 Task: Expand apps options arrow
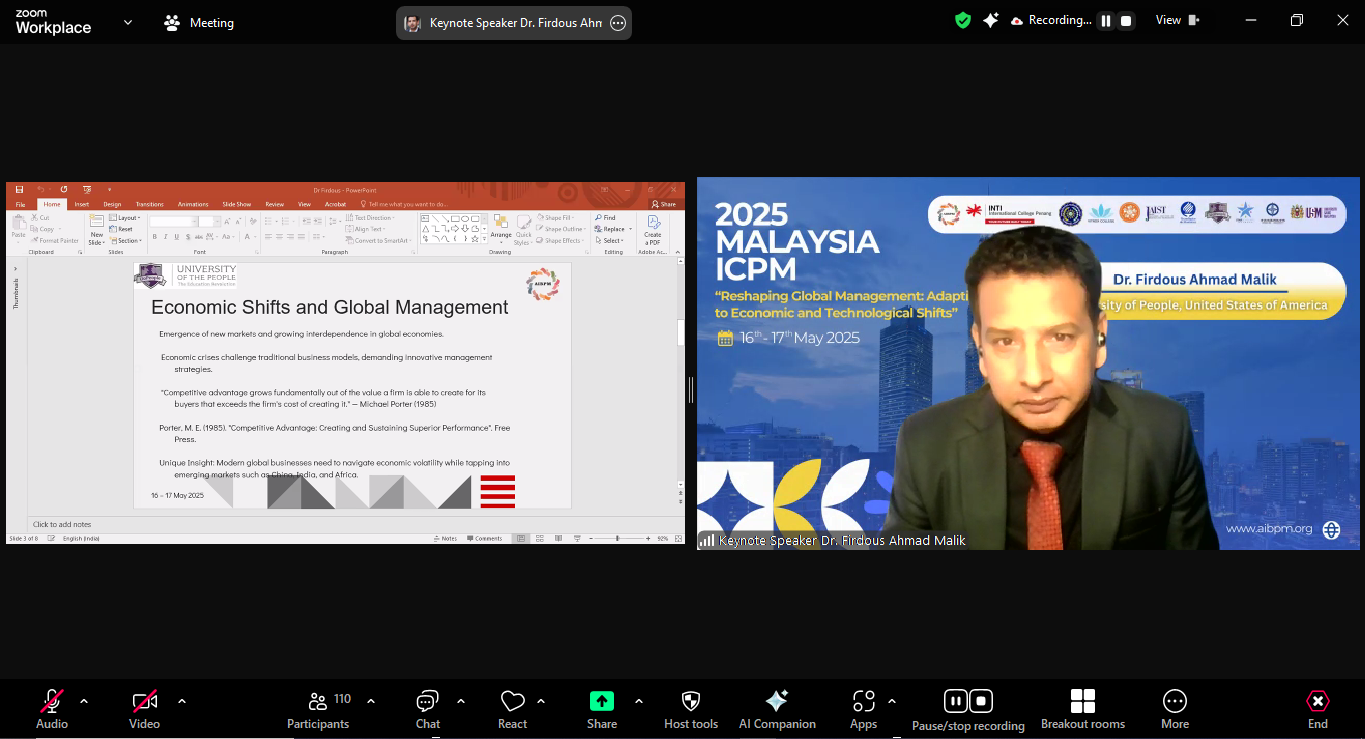pos(892,701)
